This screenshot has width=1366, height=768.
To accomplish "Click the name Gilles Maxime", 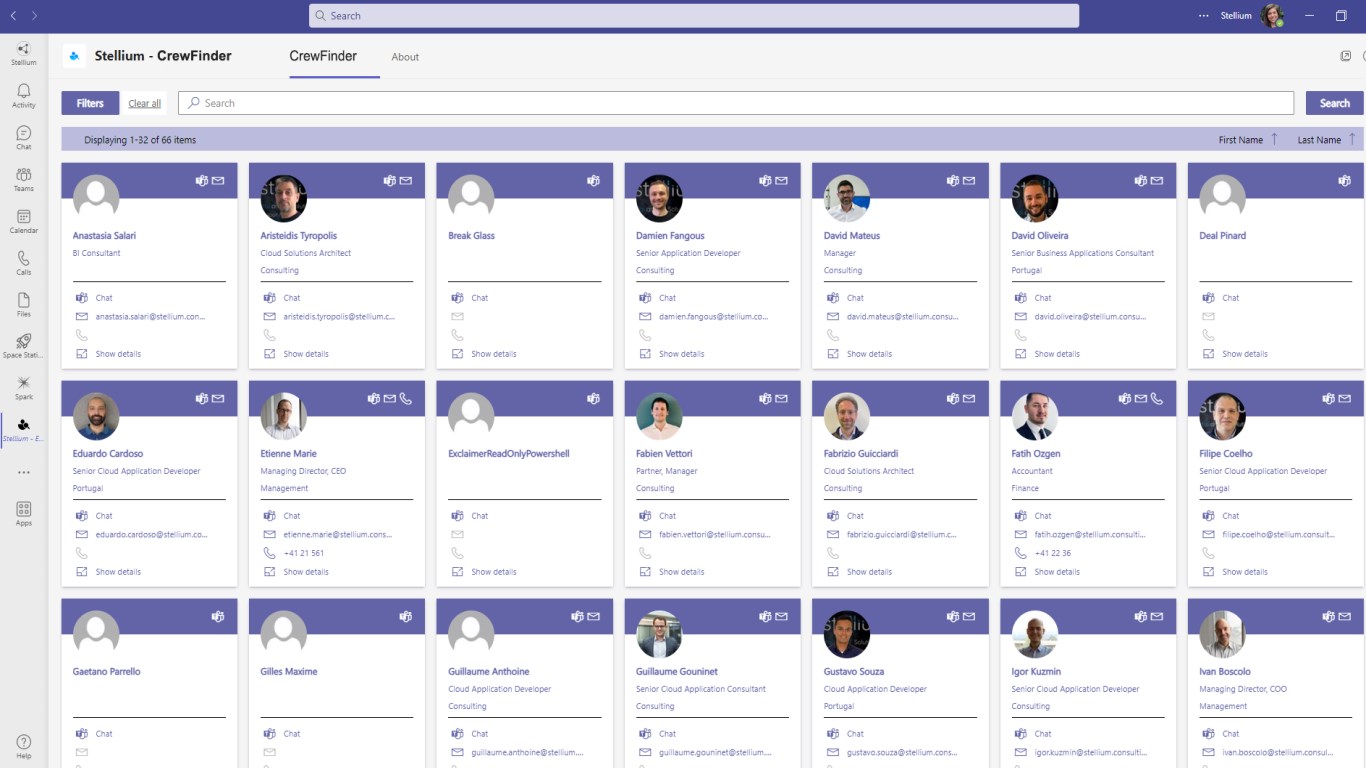I will pos(288,672).
